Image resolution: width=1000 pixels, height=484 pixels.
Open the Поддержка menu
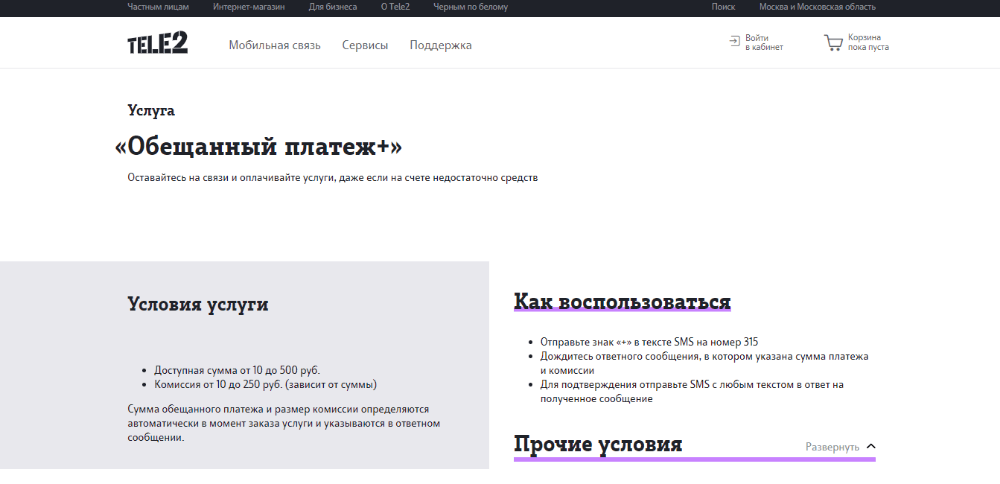pyautogui.click(x=440, y=45)
